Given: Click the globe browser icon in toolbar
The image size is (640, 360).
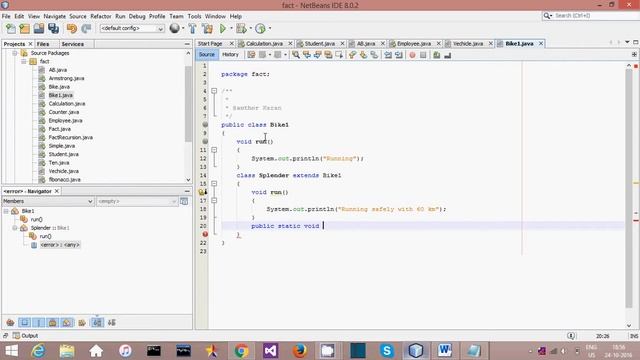Looking at the screenshot, I should (174, 28).
